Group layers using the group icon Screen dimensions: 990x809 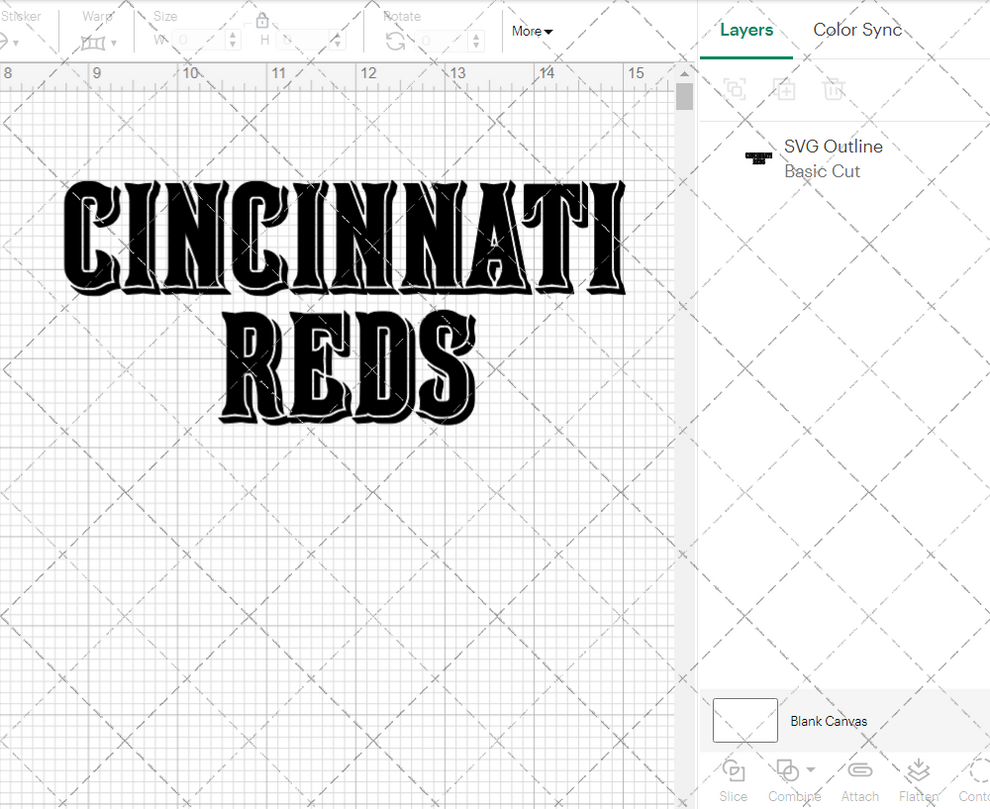pyautogui.click(x=734, y=89)
